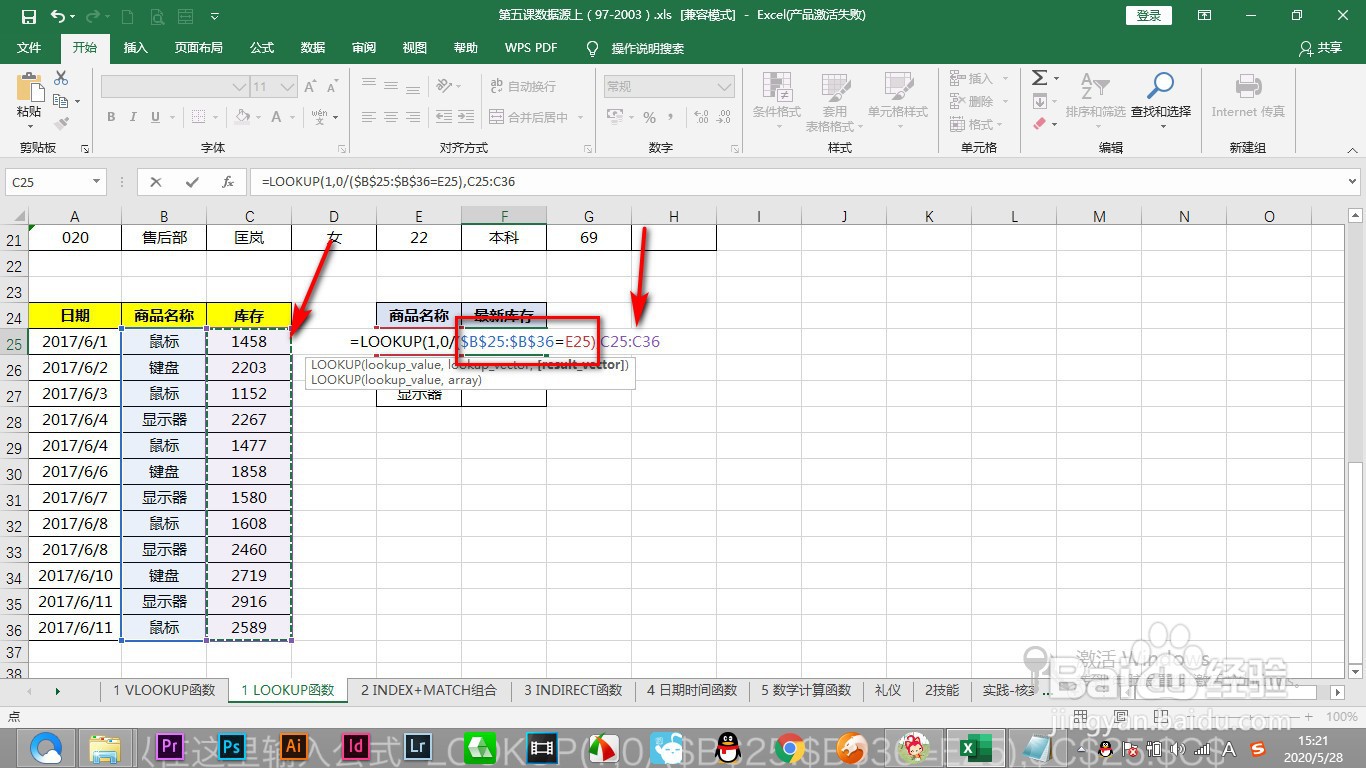Click the Internet 传真 fax icon

pos(1248,97)
